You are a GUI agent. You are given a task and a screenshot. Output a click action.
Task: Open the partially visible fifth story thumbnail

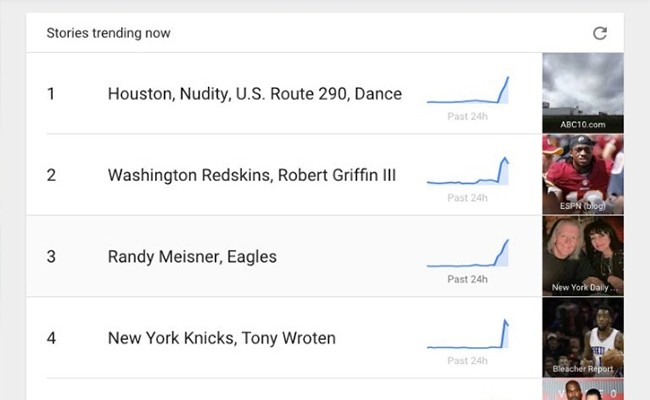pyautogui.click(x=582, y=390)
